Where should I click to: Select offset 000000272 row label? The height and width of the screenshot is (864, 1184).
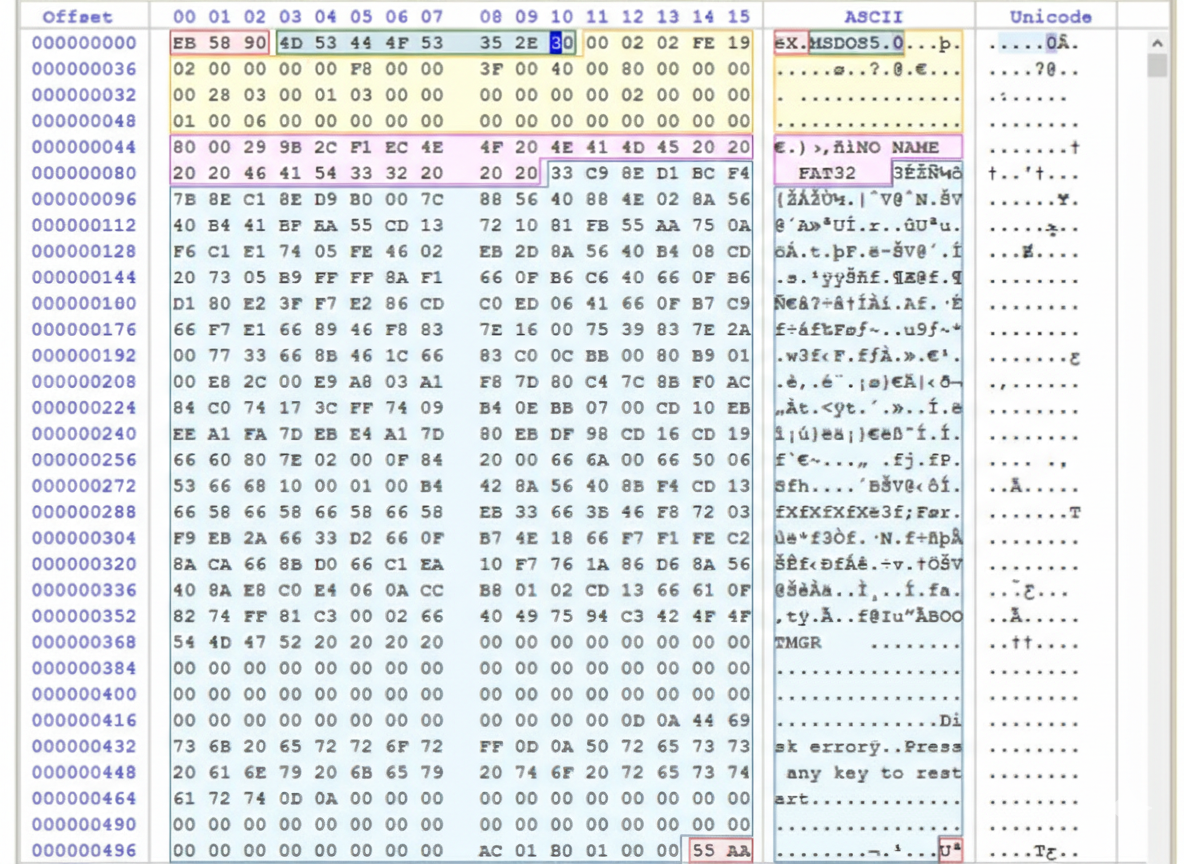pos(84,486)
